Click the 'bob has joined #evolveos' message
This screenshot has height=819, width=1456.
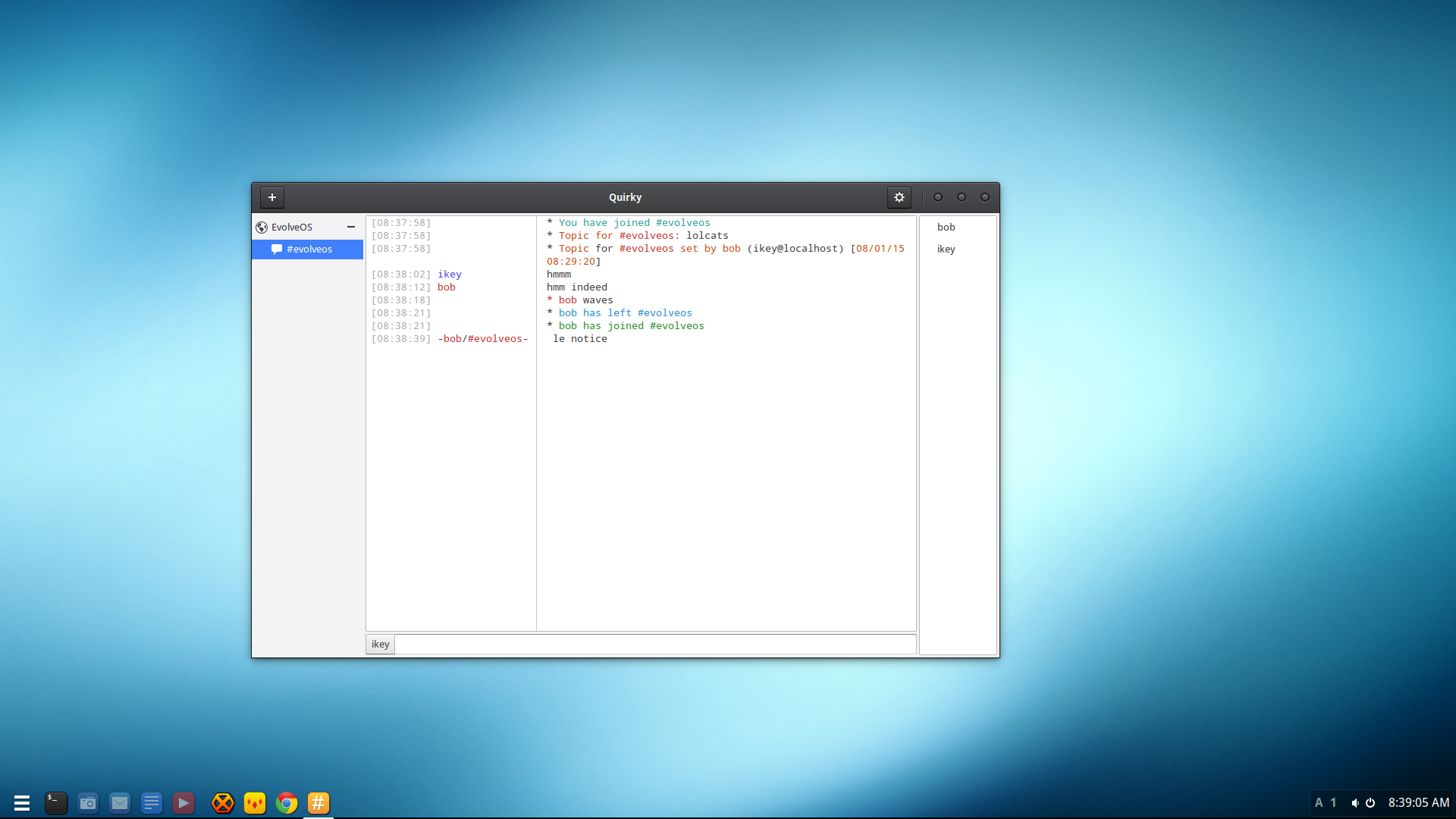pyautogui.click(x=626, y=326)
